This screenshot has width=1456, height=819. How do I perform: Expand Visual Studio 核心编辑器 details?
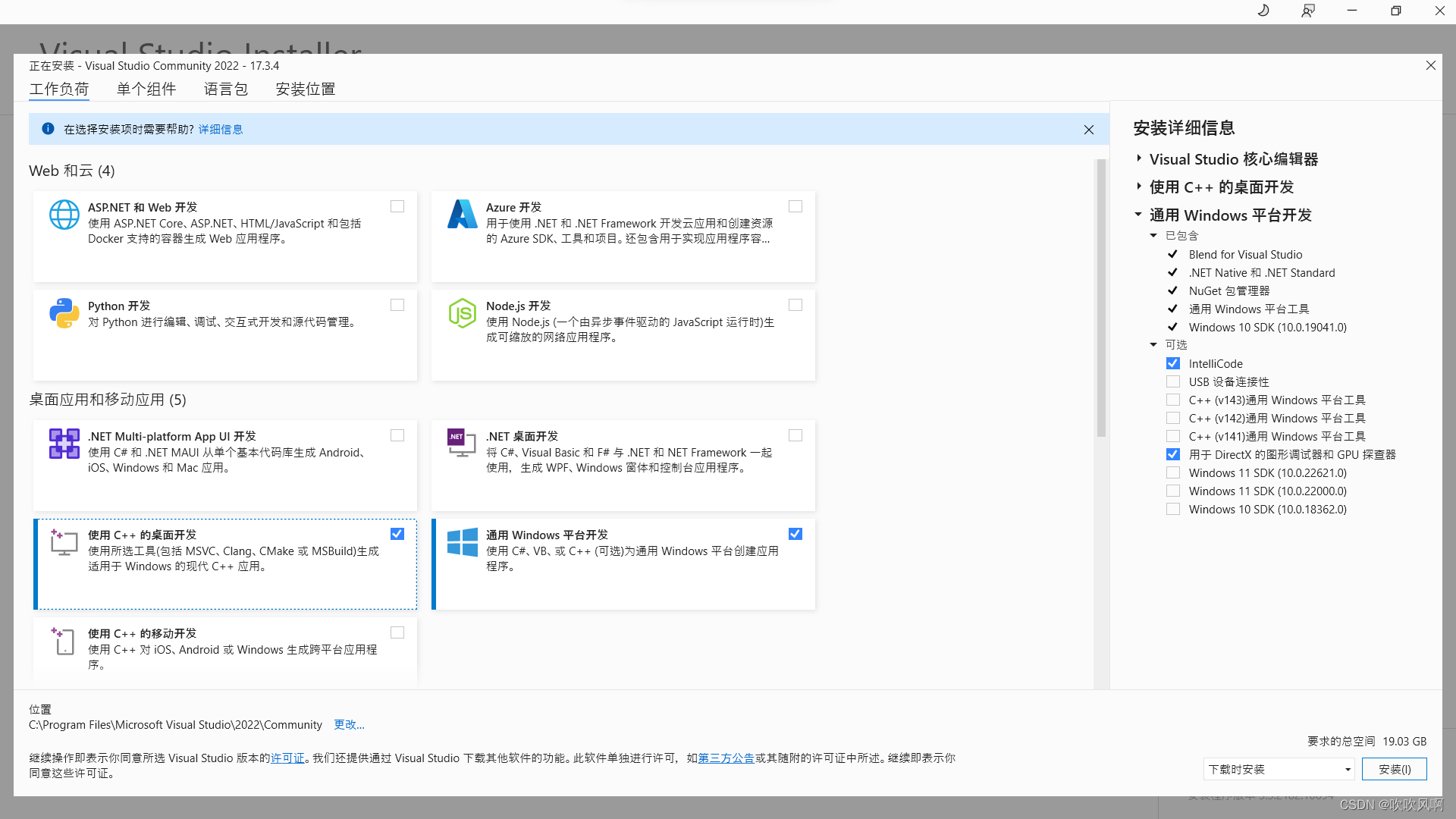[x=1139, y=158]
